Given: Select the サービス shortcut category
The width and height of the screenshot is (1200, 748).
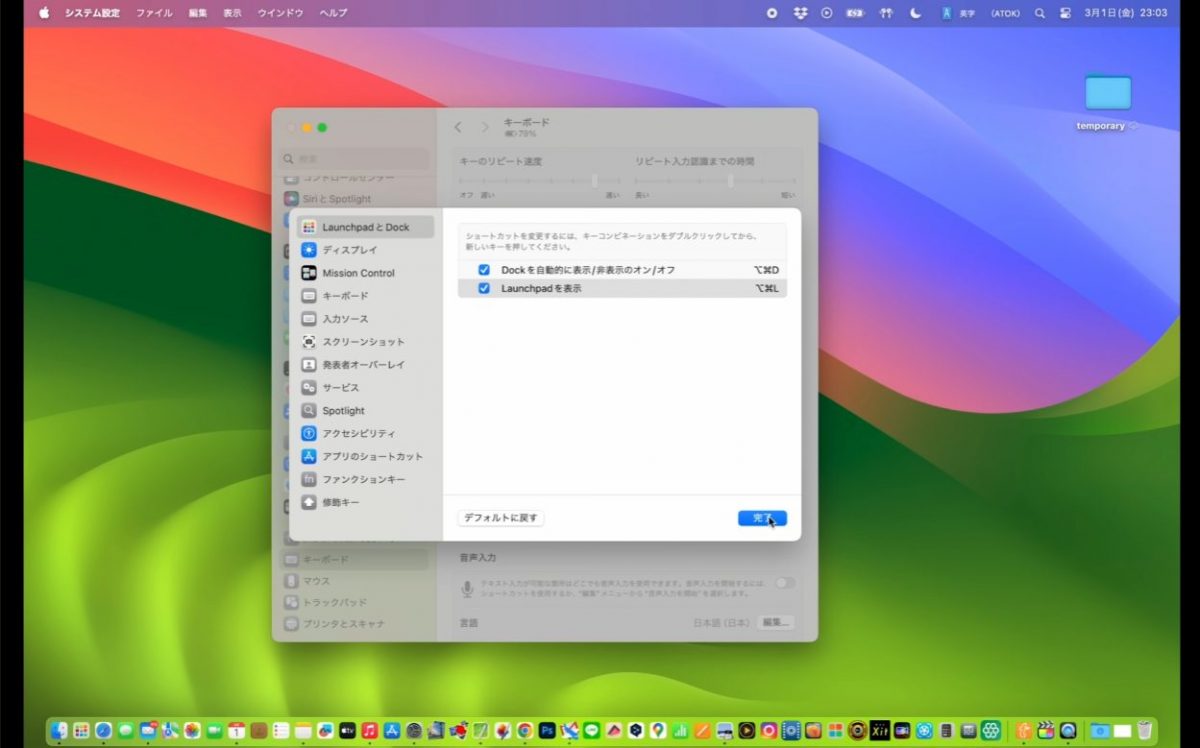Looking at the screenshot, I should tap(366, 388).
